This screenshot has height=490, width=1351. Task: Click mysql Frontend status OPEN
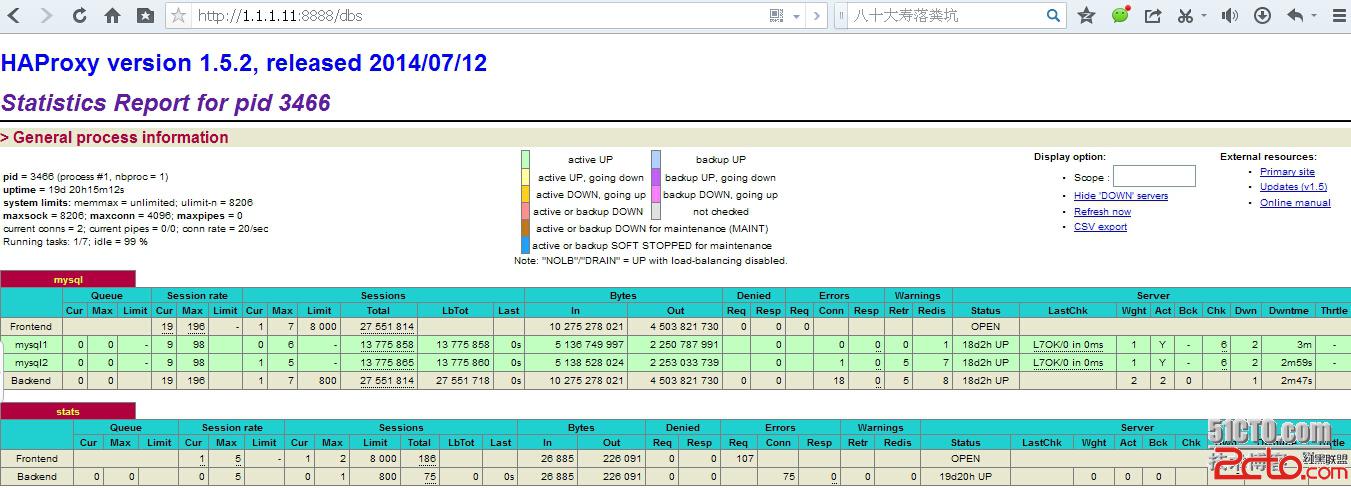(x=985, y=327)
